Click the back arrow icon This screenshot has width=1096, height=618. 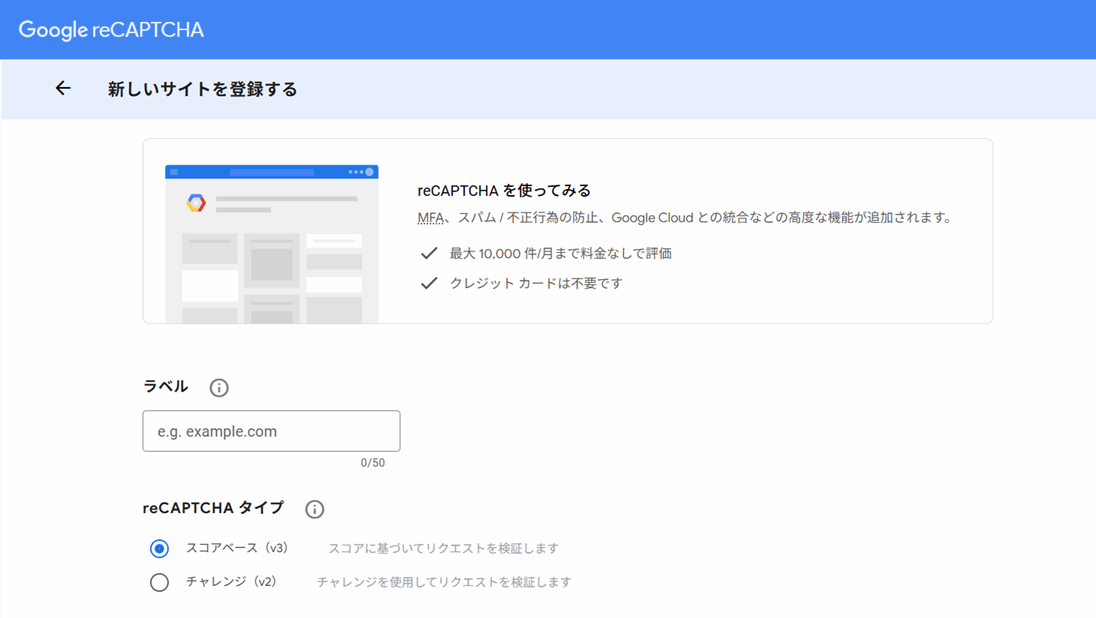[x=63, y=88]
